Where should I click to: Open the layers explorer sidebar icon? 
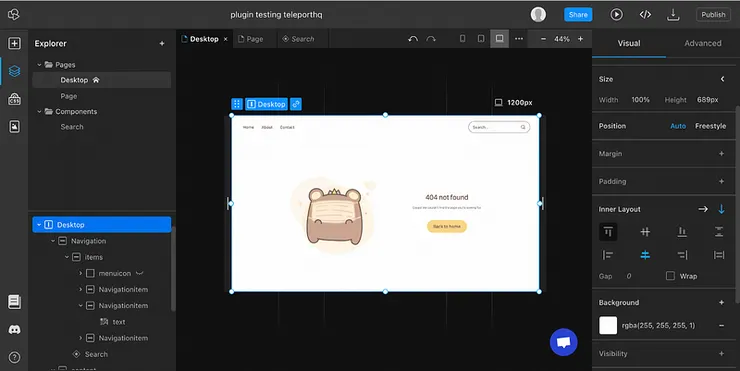tap(14, 71)
